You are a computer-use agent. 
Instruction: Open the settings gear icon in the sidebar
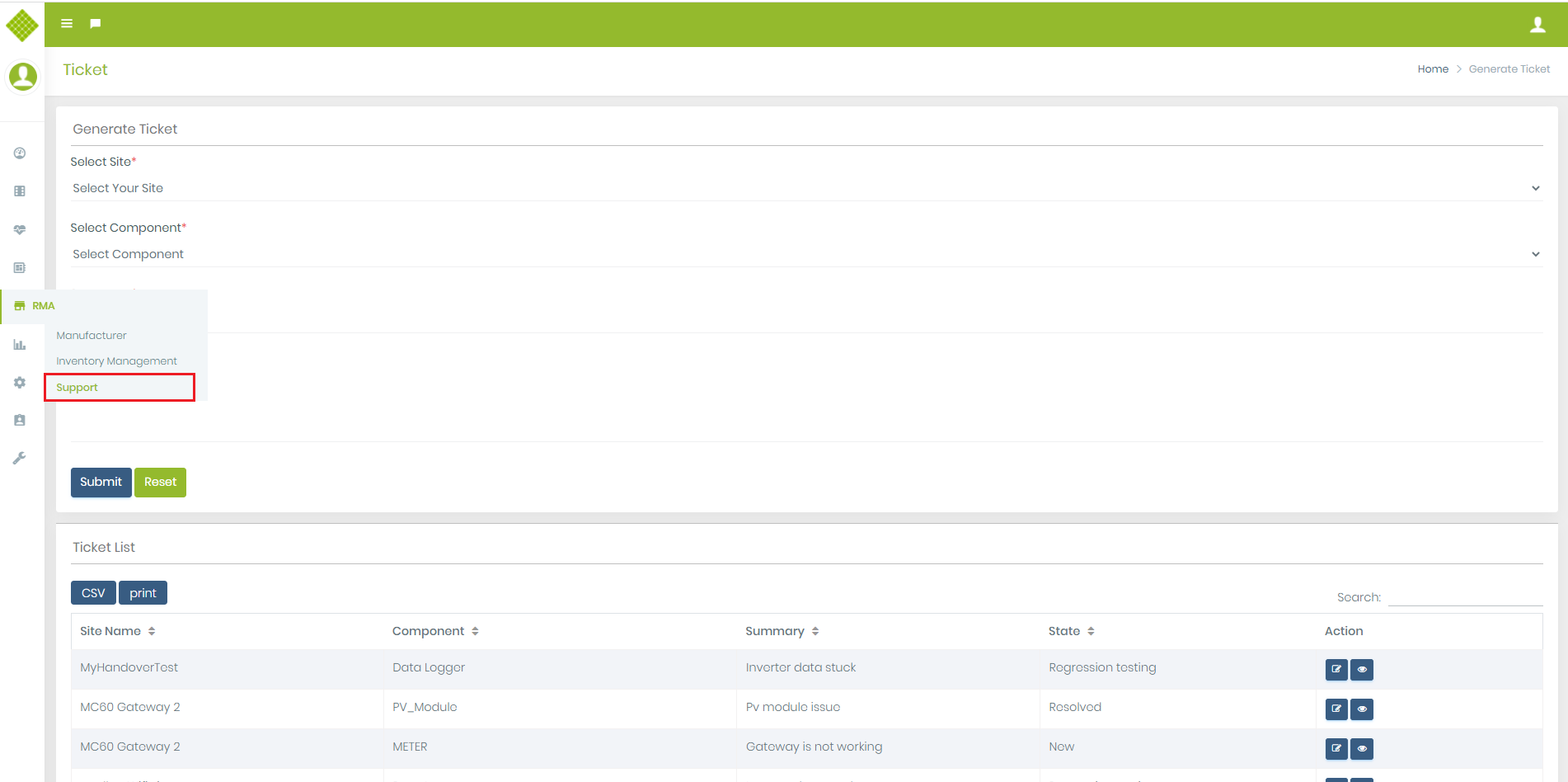coord(19,382)
